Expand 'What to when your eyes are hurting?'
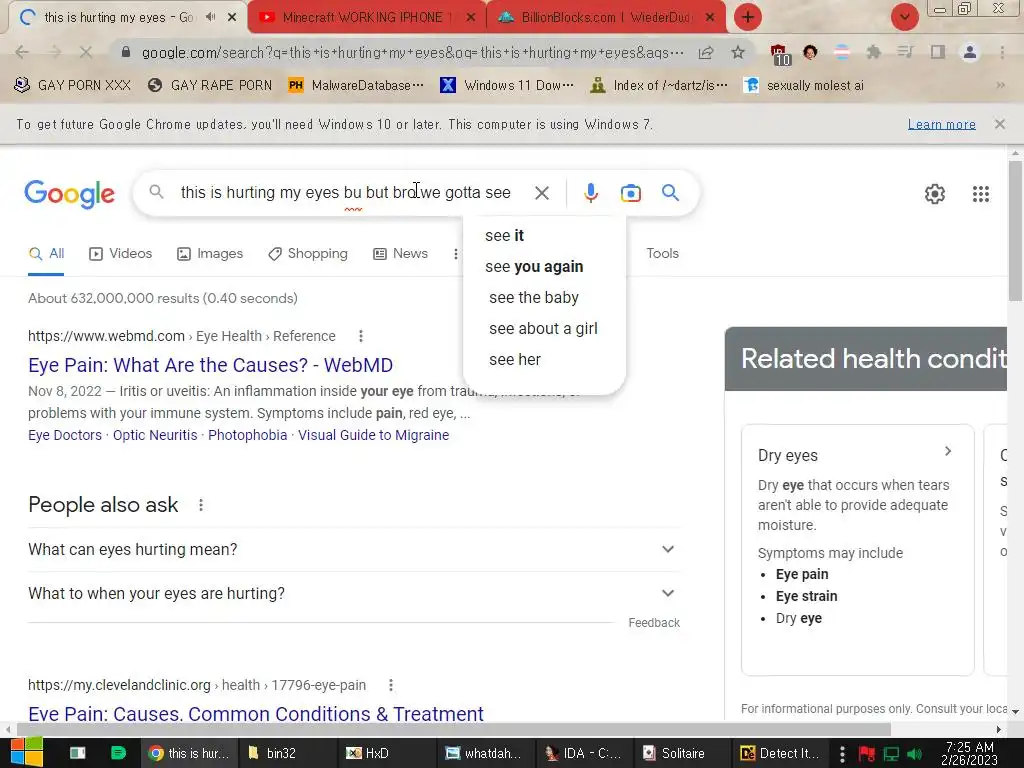The image size is (1024, 768). (x=353, y=594)
